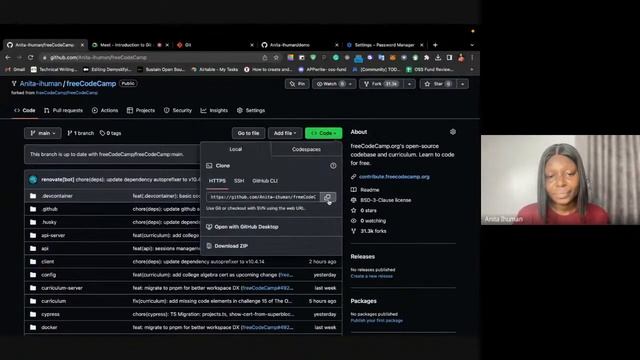Select the HTTPS clone option
640x360 pixels.
(x=217, y=181)
